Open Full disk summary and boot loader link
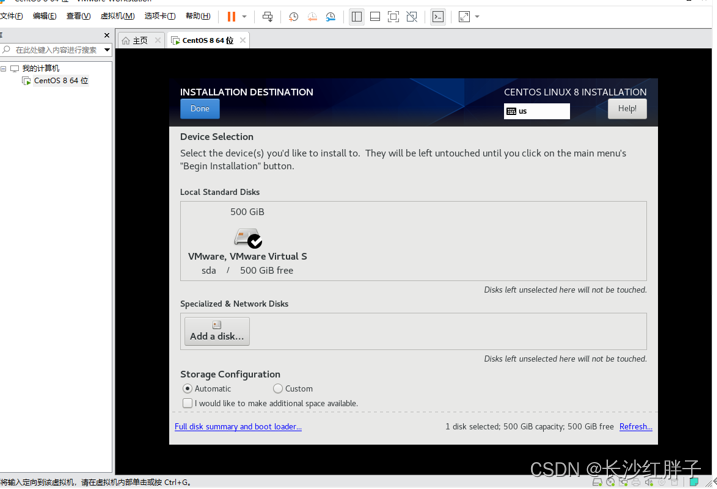717x489 pixels. click(x=238, y=427)
